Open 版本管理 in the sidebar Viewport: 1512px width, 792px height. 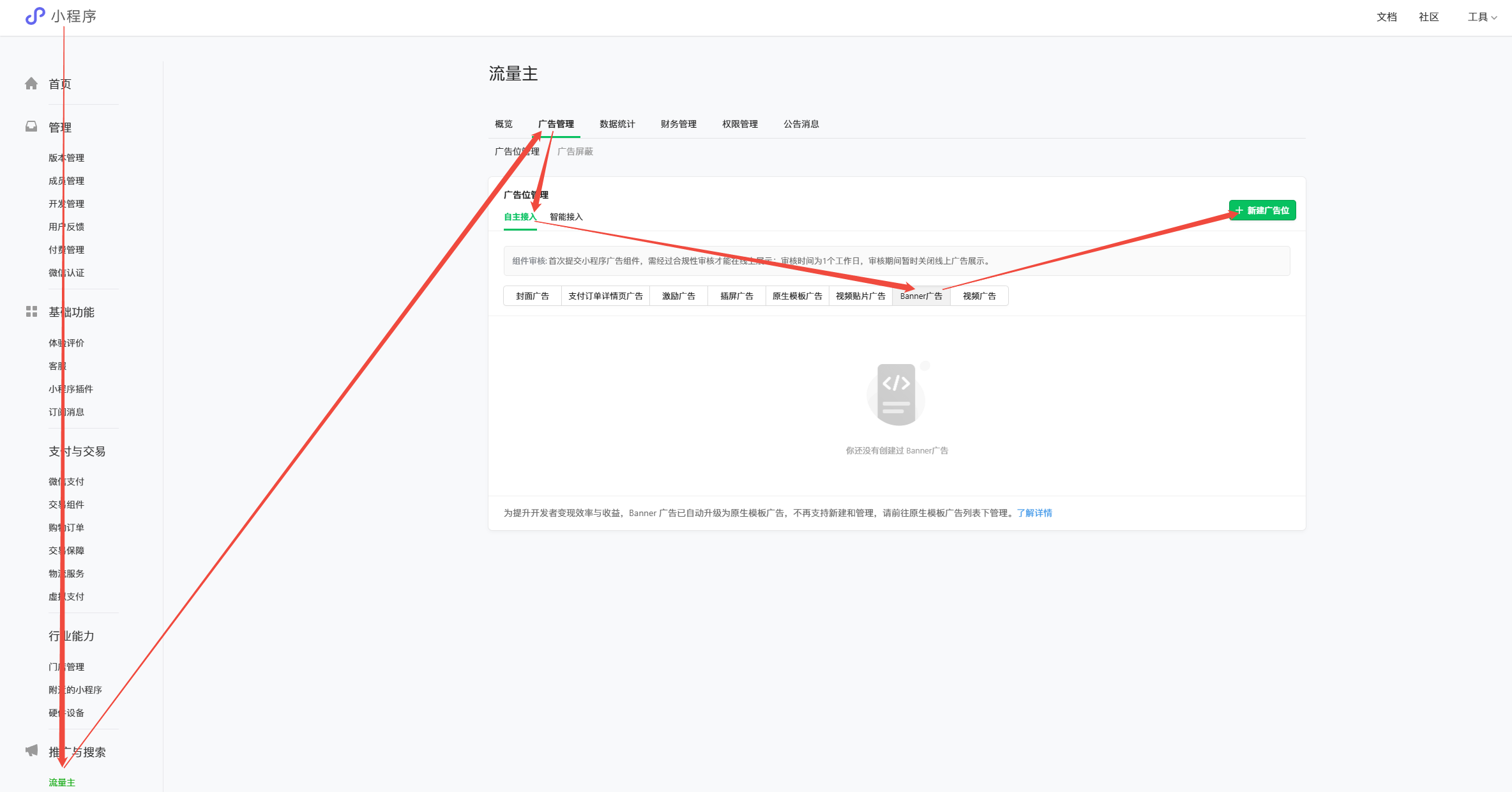click(x=66, y=158)
